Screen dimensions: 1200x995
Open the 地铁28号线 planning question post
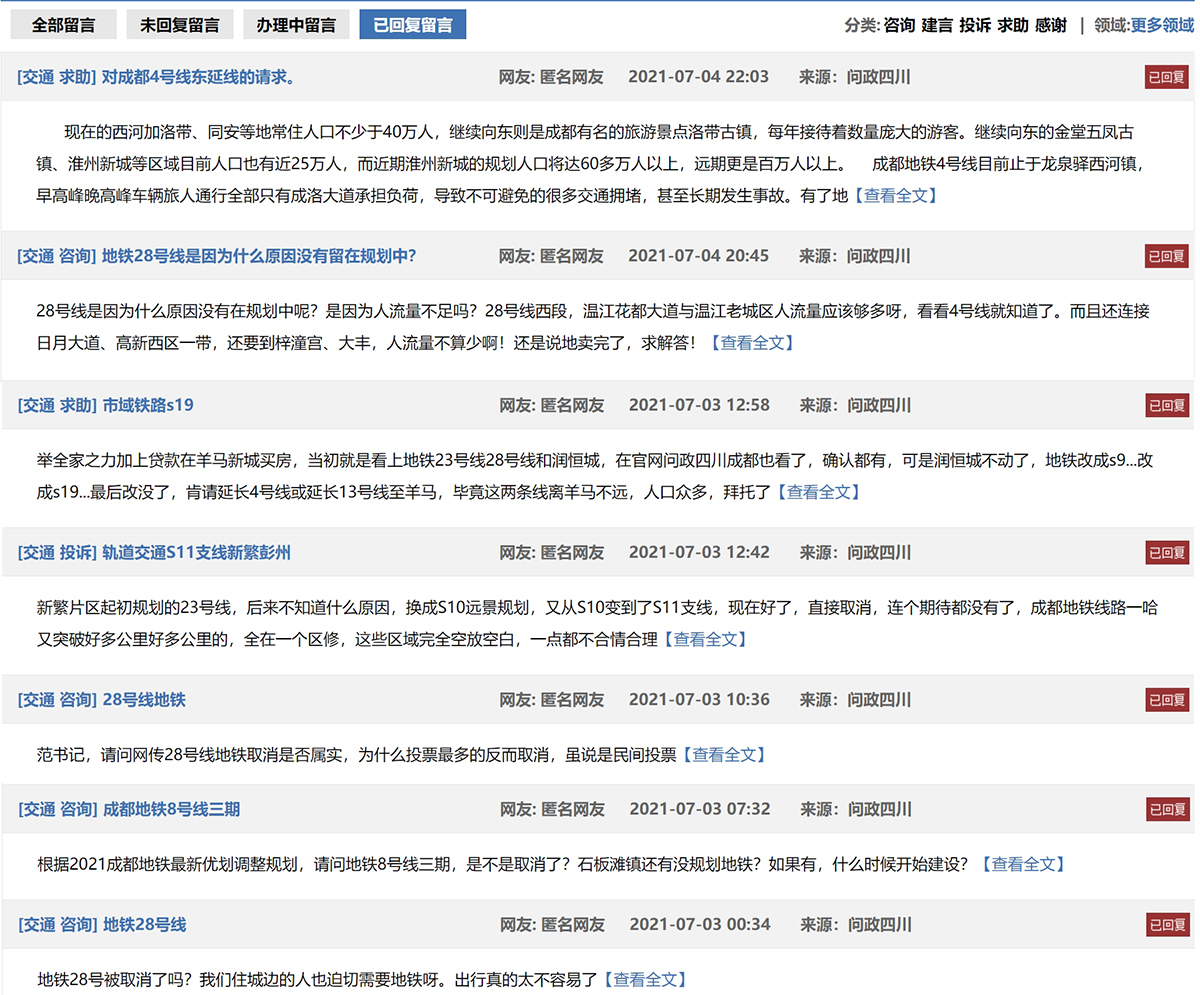click(x=258, y=256)
